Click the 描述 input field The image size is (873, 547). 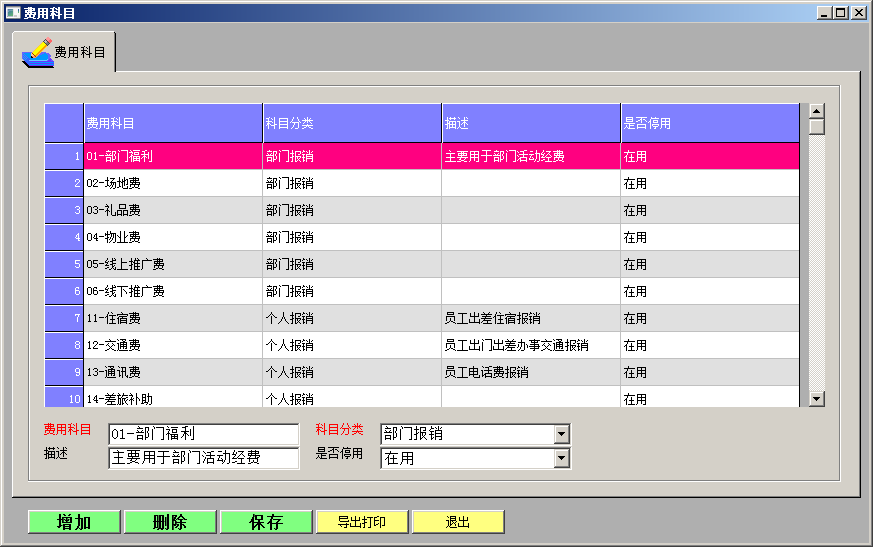(x=204, y=458)
